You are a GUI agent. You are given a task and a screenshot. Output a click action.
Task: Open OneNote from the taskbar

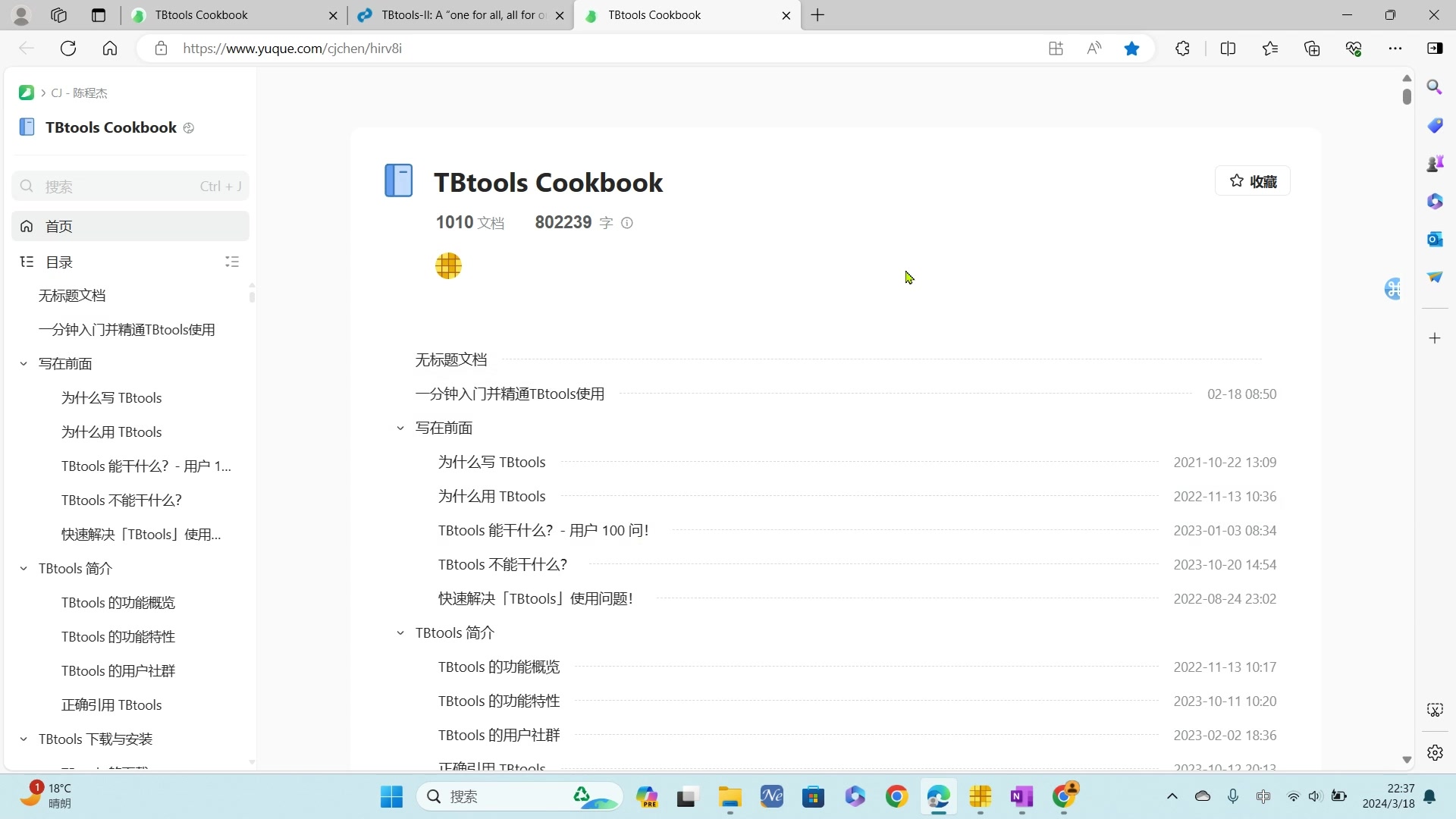[x=1021, y=797]
